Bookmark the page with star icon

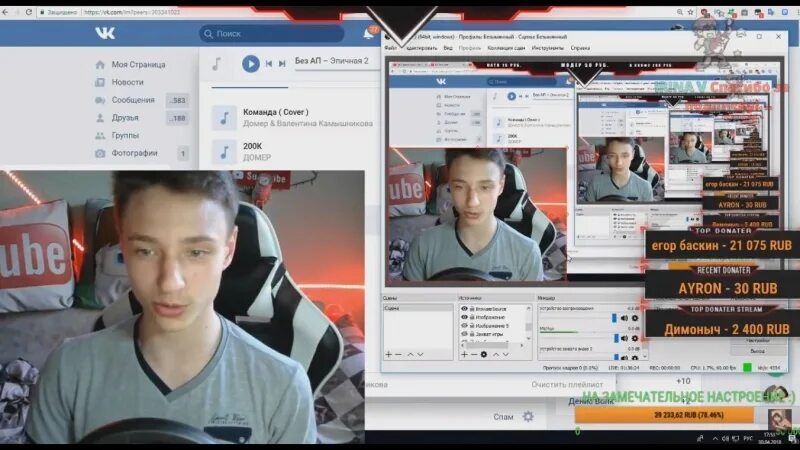(x=690, y=12)
